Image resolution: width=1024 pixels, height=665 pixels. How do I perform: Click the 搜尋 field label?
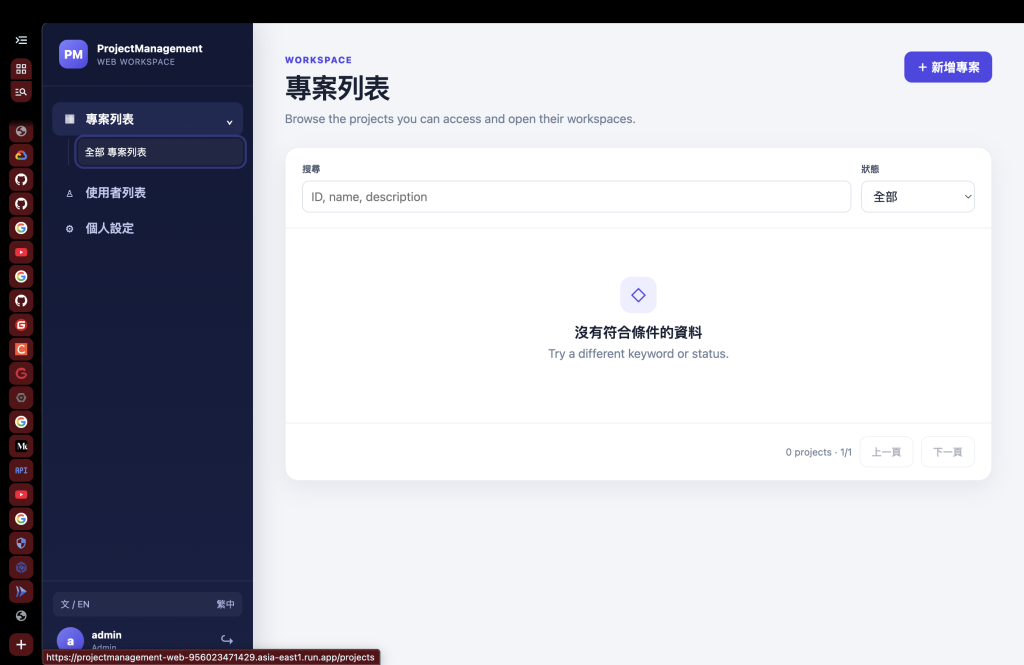click(311, 169)
